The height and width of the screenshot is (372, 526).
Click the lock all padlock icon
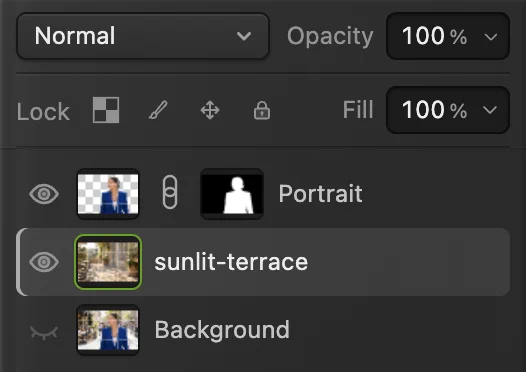(x=262, y=110)
